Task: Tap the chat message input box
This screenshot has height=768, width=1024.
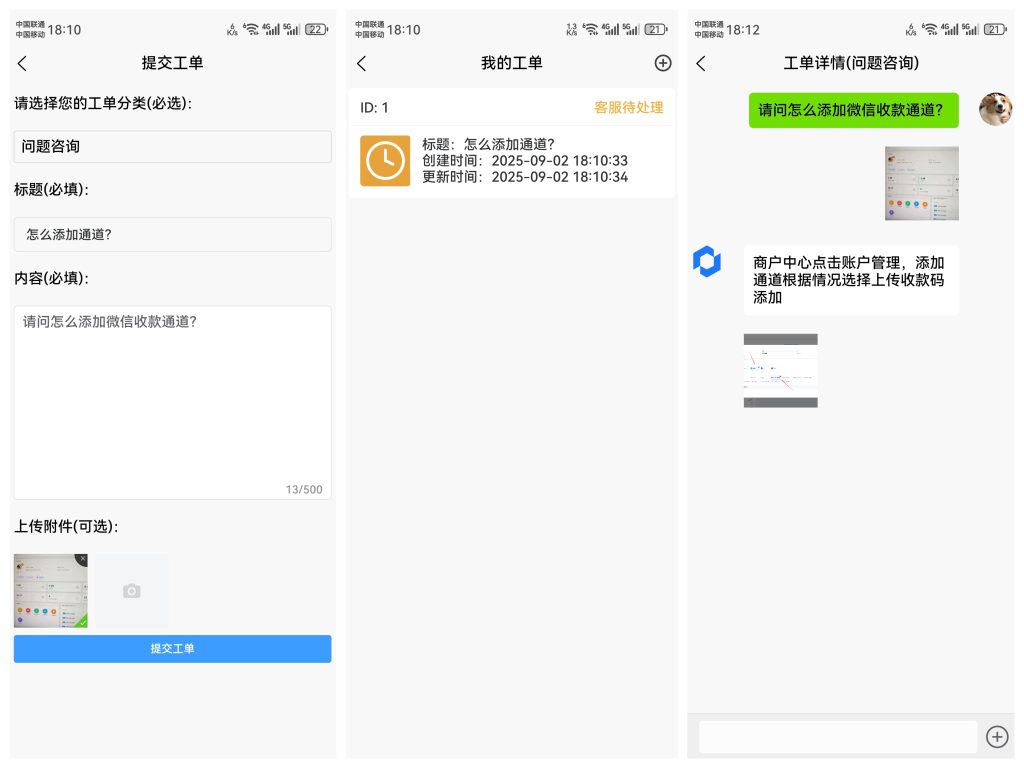Action: click(838, 736)
